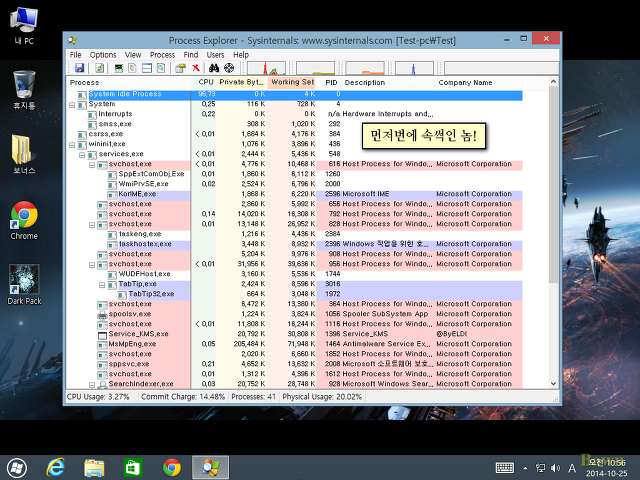The width and height of the screenshot is (640, 480).
Task: Collapse the wininit.exe tree node
Action: coord(72,145)
